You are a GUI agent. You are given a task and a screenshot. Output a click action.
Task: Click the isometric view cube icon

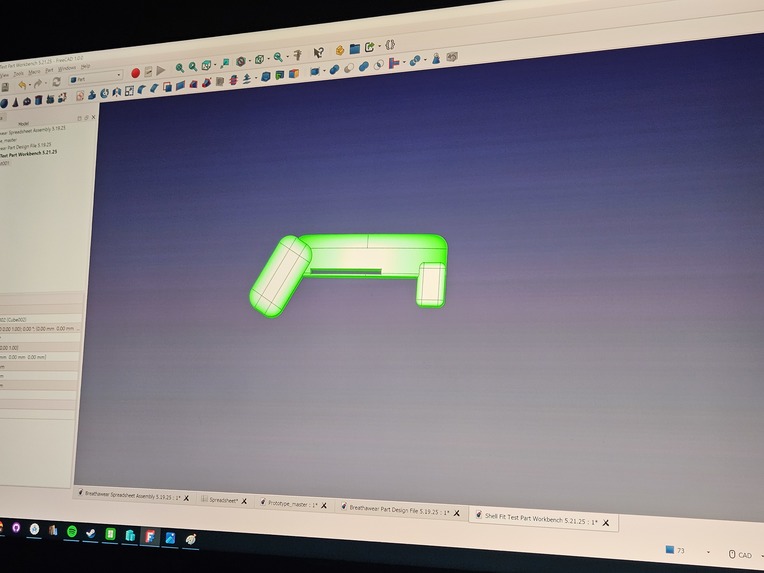206,65
